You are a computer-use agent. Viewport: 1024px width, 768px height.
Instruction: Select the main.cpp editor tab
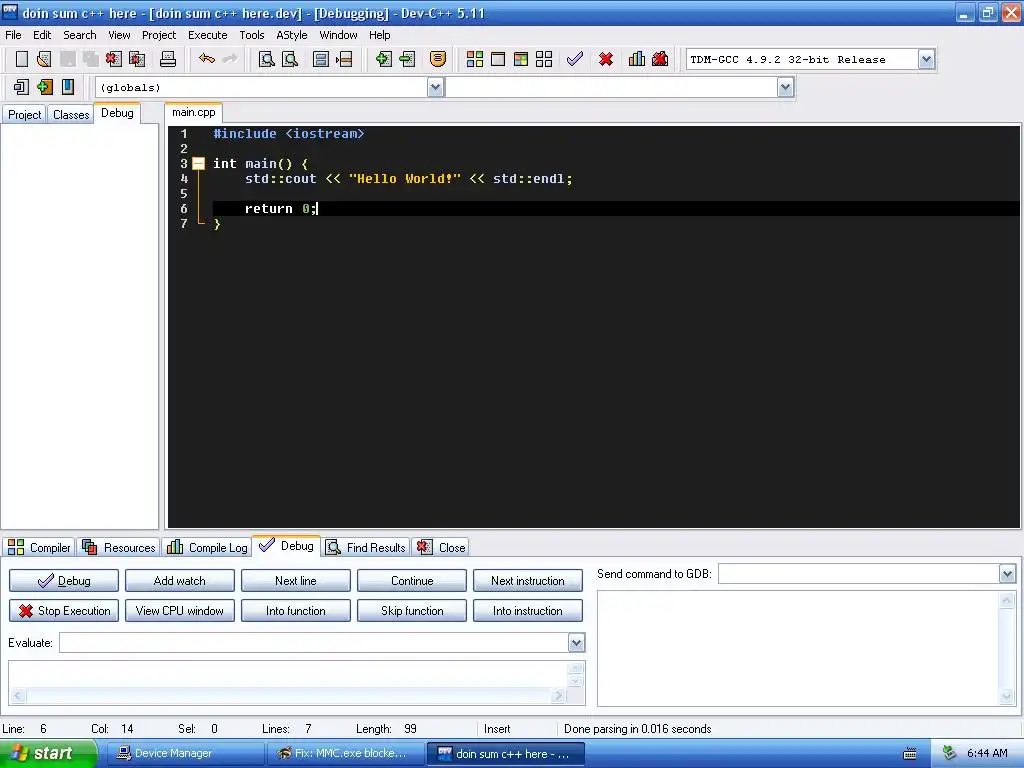click(x=193, y=112)
